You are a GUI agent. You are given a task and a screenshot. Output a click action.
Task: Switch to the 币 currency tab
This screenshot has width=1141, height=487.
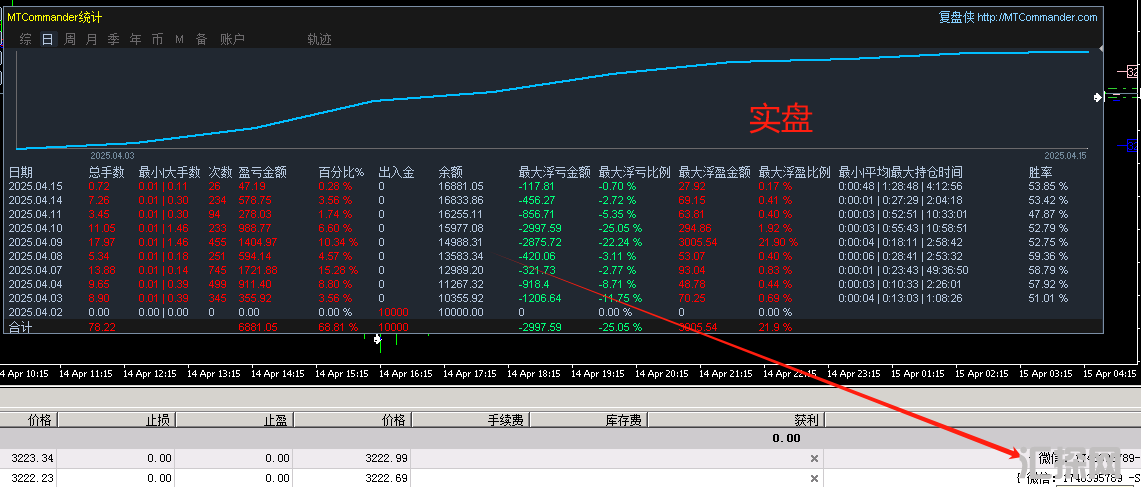[157, 39]
